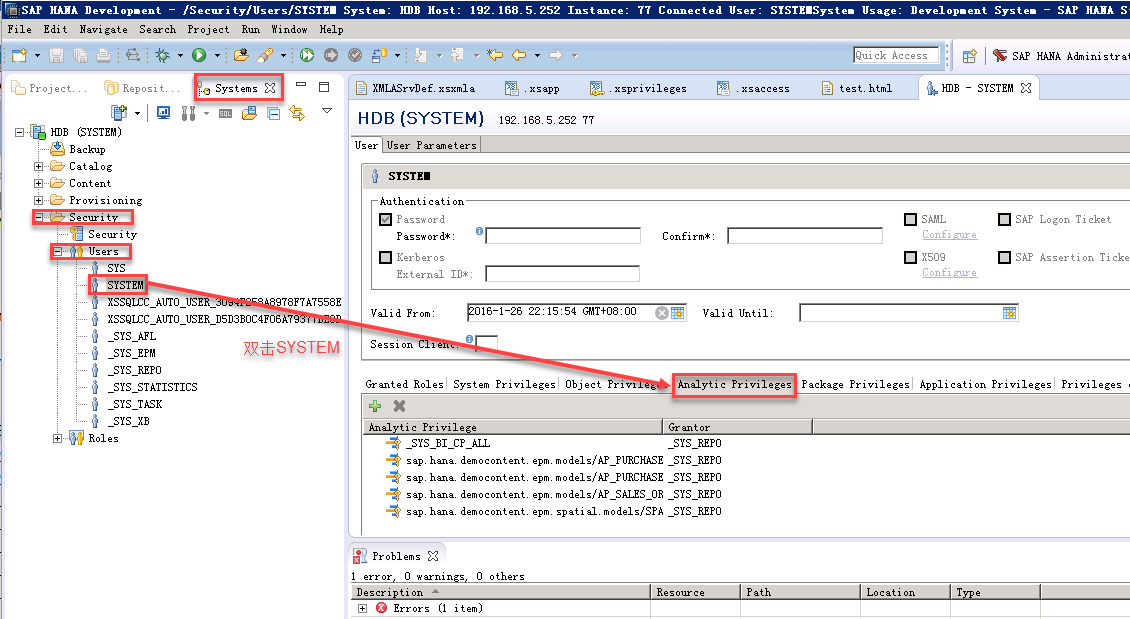Click the green fast-forward activate icon
This screenshot has width=1130, height=619.
tap(307, 55)
